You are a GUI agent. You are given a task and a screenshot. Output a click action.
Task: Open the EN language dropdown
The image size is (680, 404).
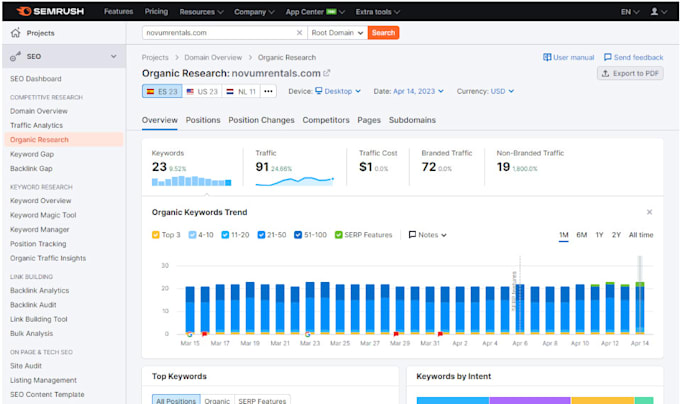pos(630,12)
